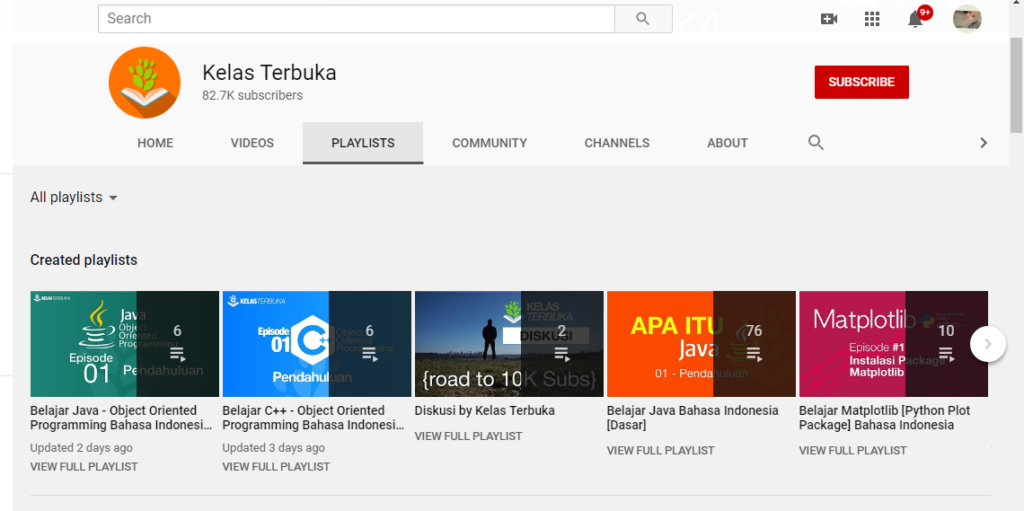Image resolution: width=1024 pixels, height=511 pixels.
Task: Click the channel search magnifier icon
Action: tap(816, 142)
